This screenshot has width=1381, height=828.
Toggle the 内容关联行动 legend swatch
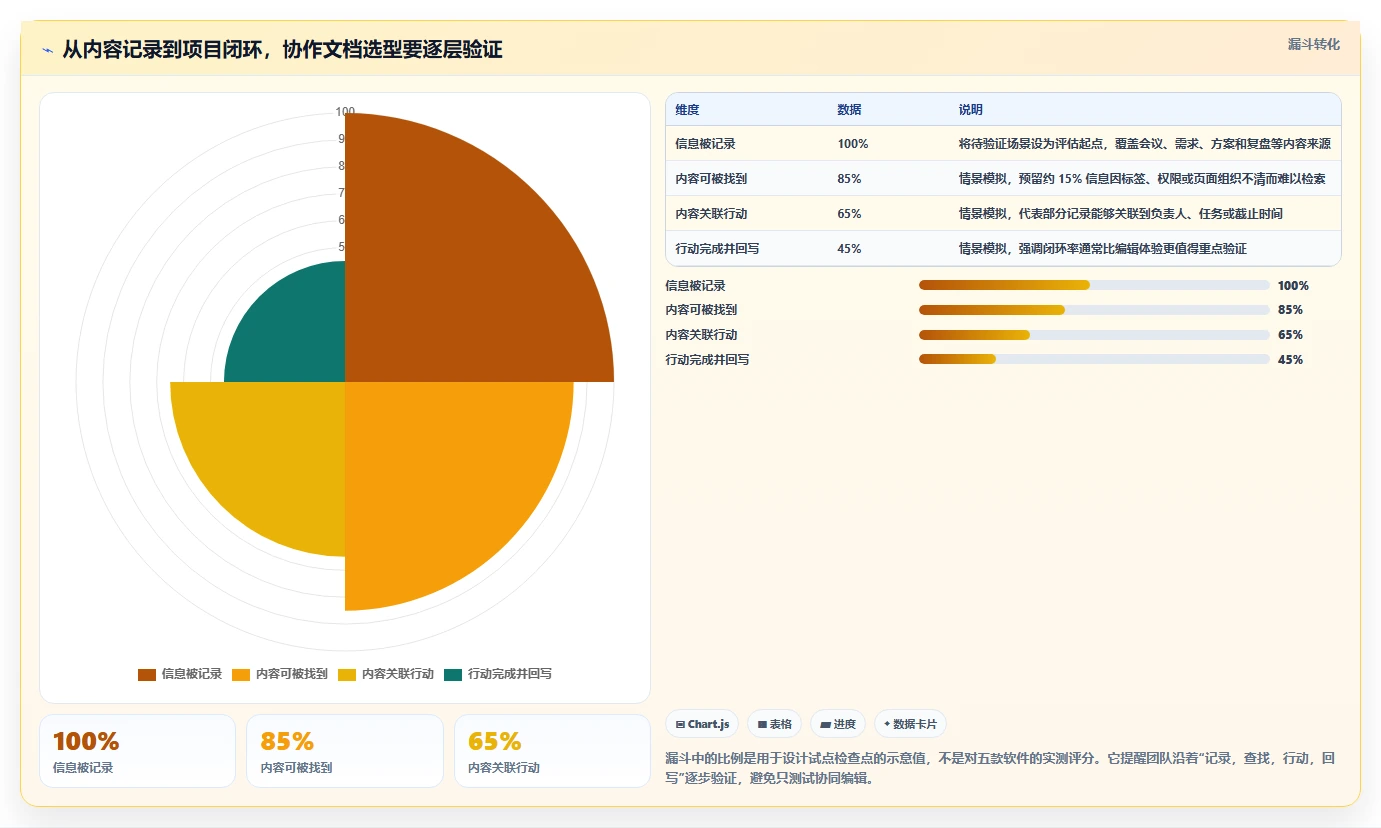(x=347, y=674)
